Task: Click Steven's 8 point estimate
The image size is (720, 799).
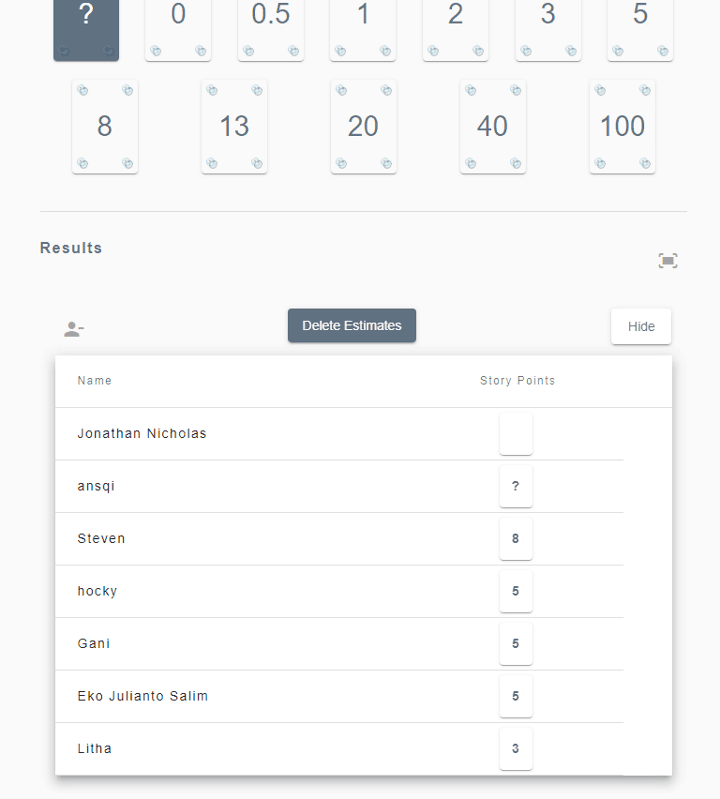Action: click(x=516, y=539)
